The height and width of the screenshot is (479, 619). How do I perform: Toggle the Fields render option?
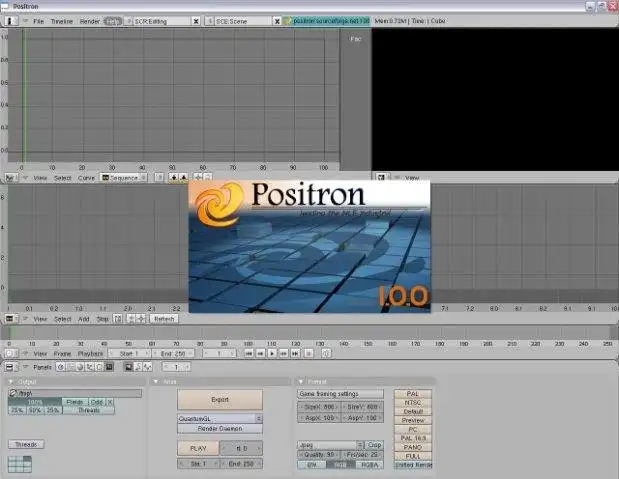(74, 402)
